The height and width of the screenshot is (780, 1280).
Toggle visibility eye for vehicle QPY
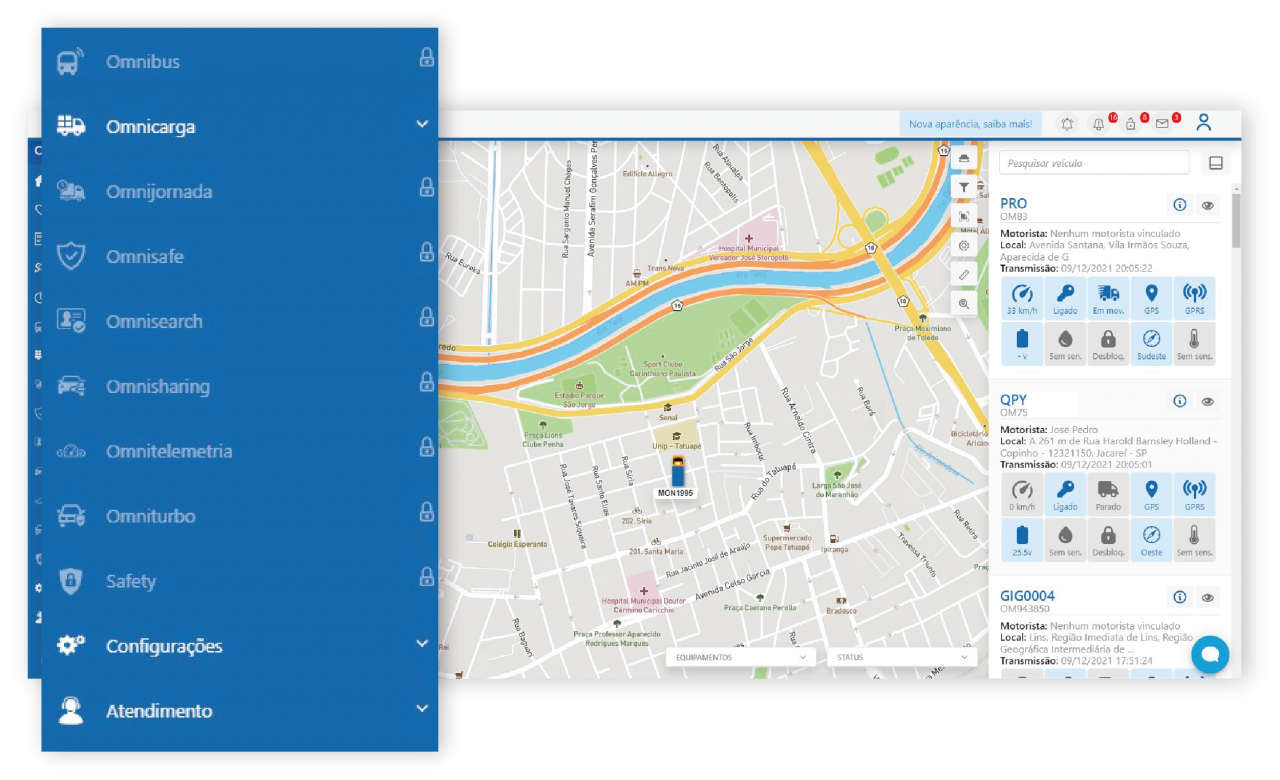[x=1208, y=401]
